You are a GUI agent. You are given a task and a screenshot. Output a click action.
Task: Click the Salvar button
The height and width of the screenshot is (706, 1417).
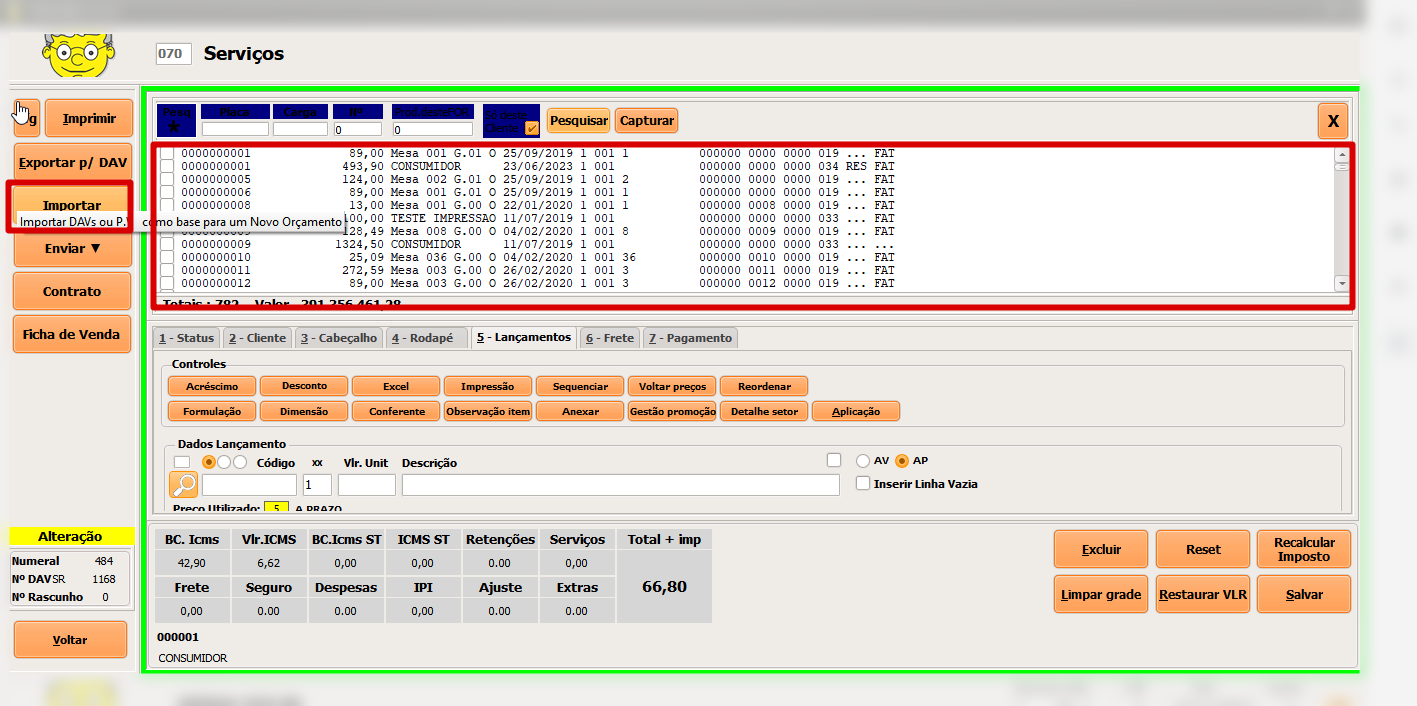click(1303, 594)
